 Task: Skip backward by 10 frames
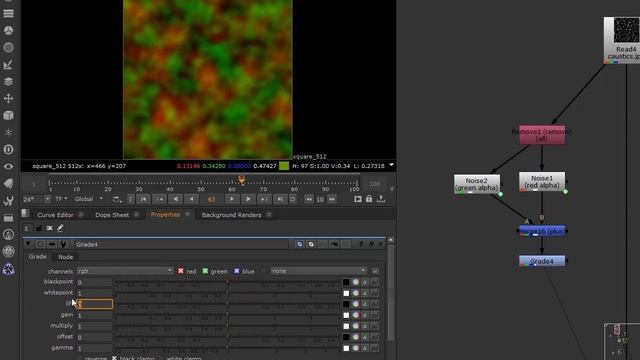[x=309, y=199]
